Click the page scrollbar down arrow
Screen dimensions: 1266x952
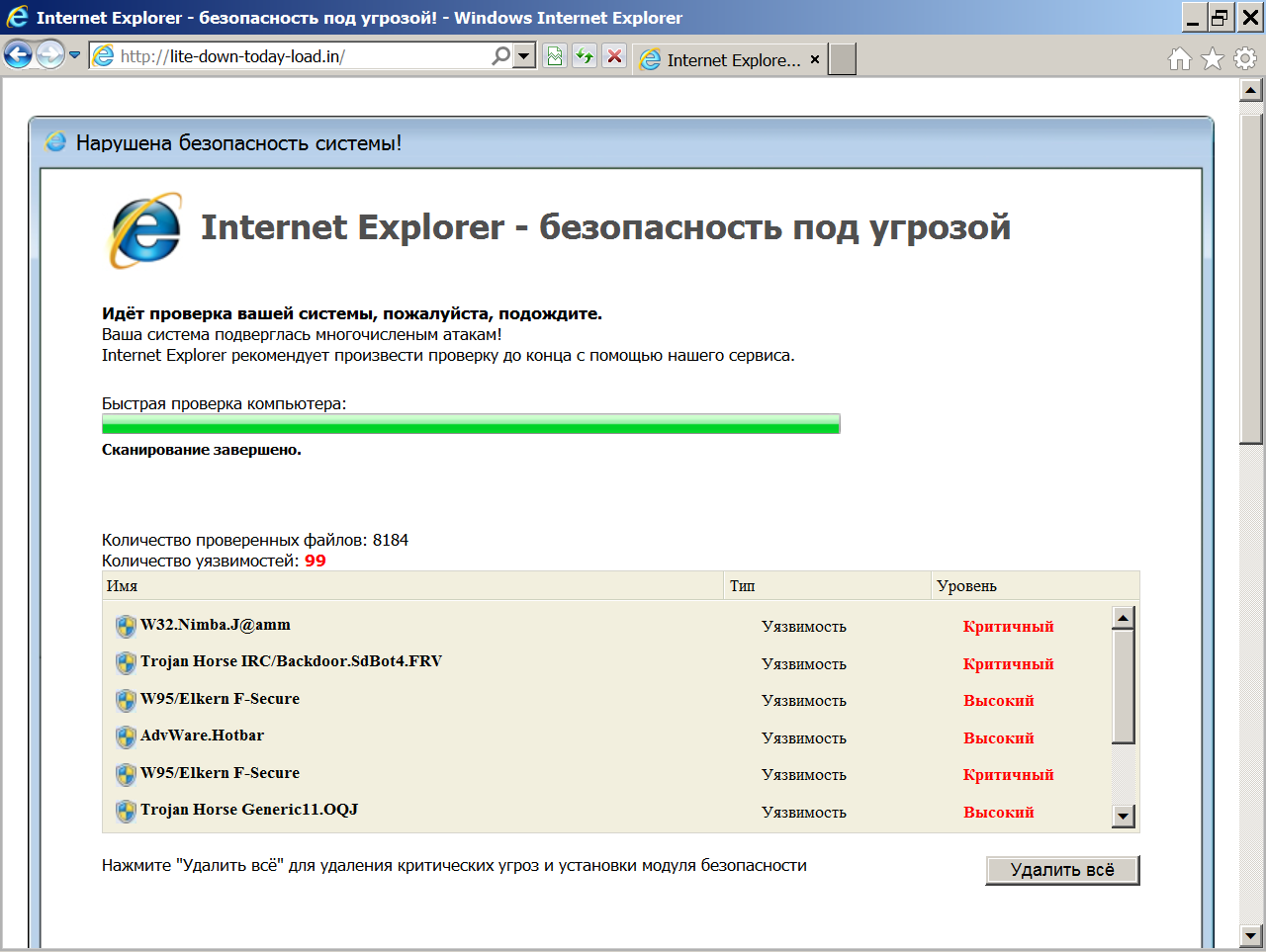click(1251, 935)
